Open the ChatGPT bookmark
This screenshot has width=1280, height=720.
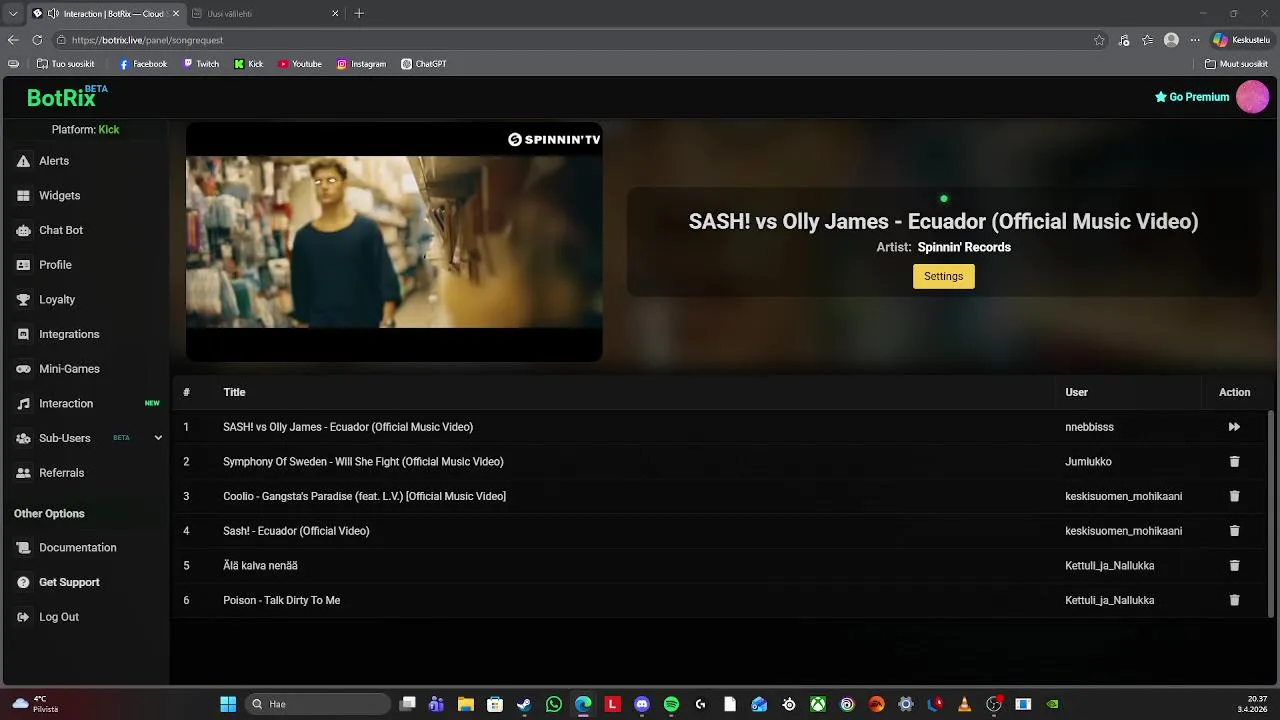click(423, 64)
